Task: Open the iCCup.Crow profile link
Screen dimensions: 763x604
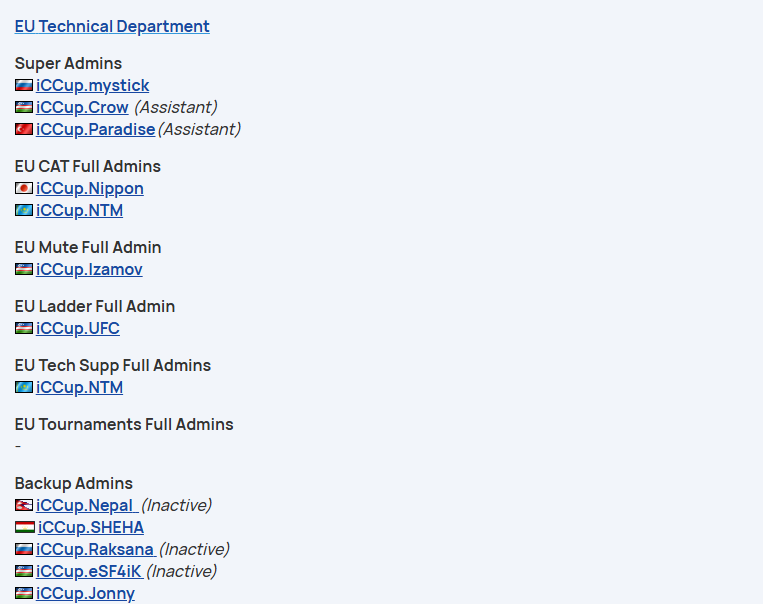Action: [82, 107]
